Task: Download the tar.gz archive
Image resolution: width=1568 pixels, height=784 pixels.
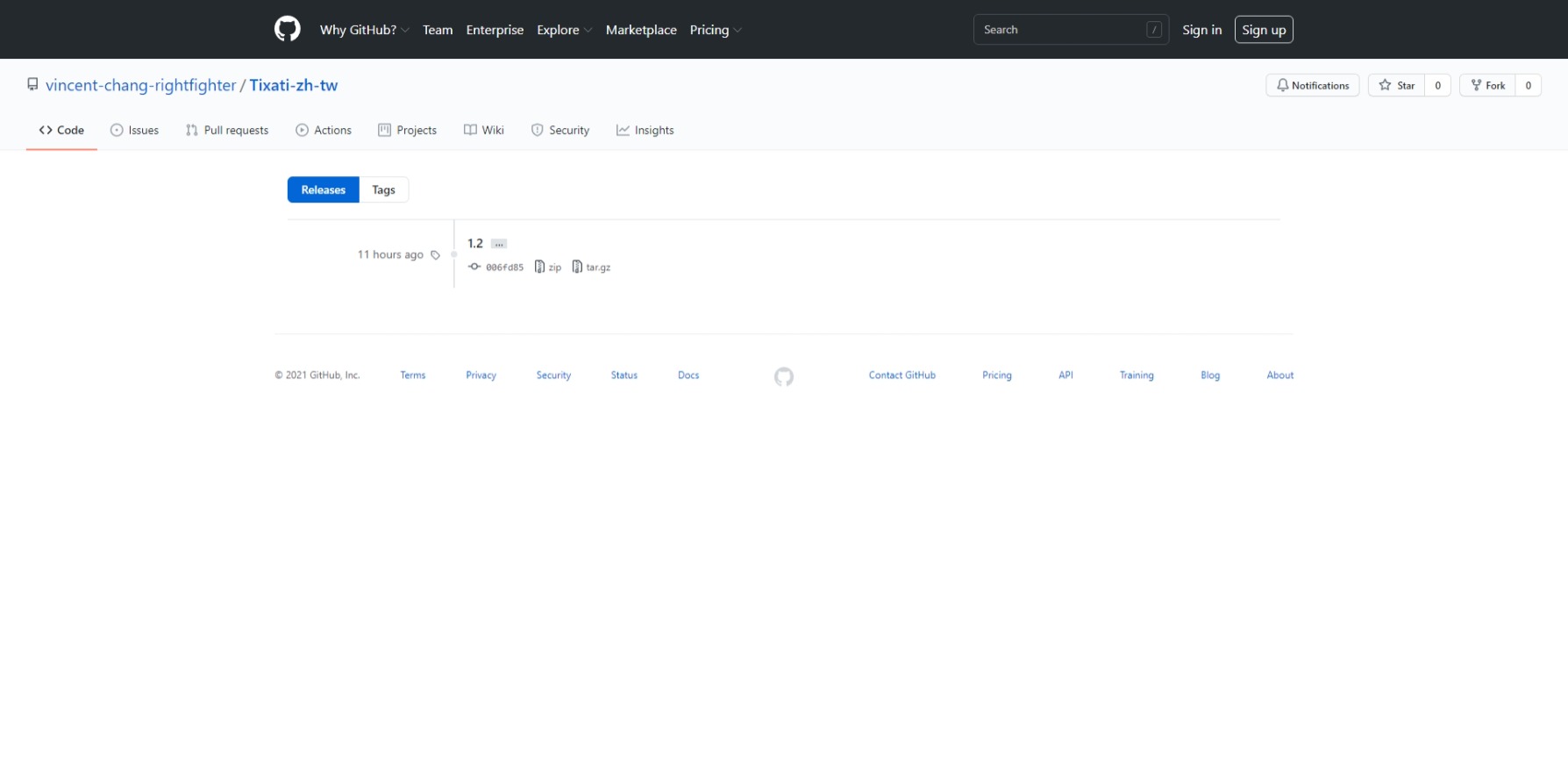Action: [x=591, y=267]
